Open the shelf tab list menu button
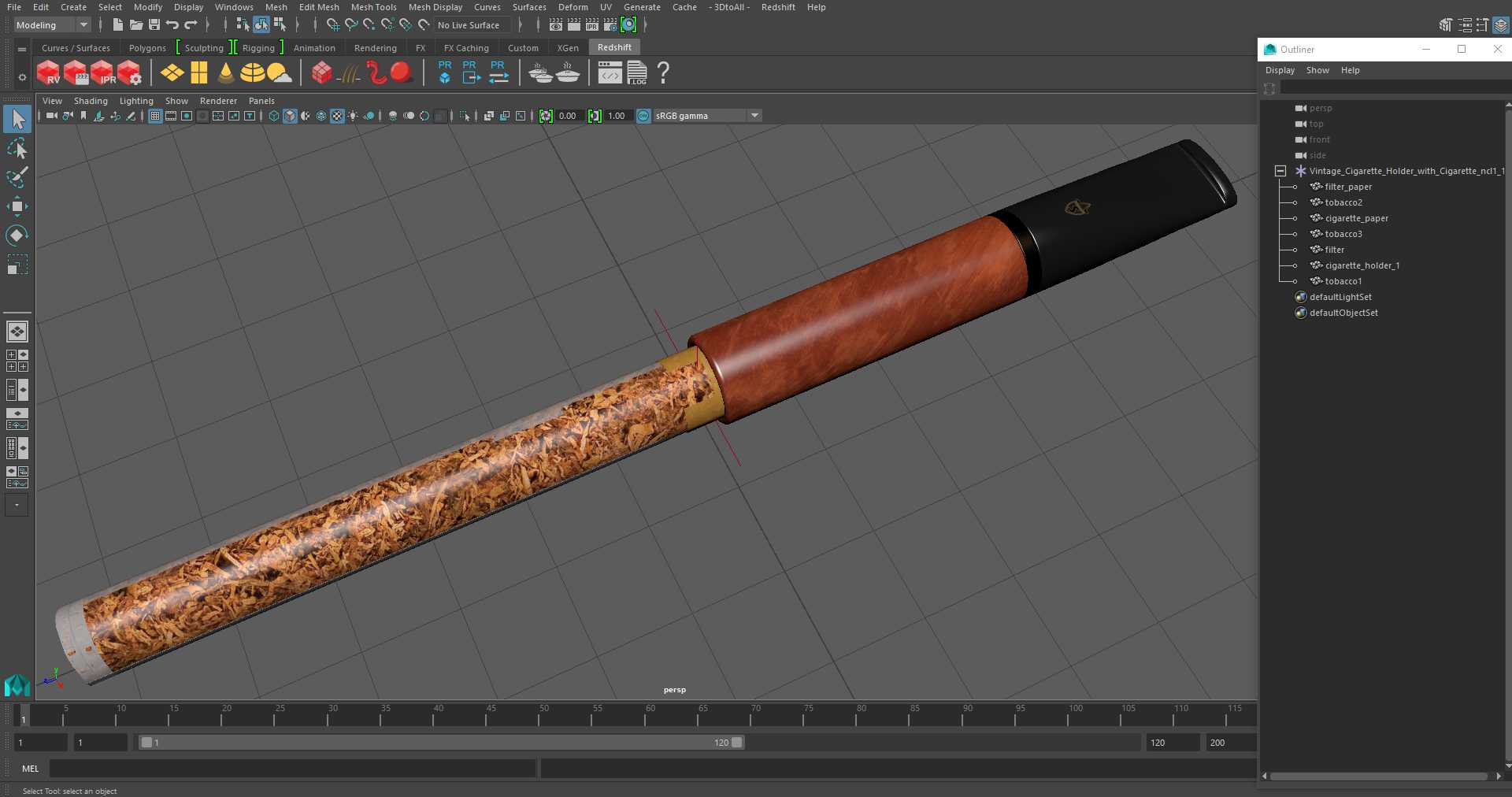This screenshot has height=797, width=1512. coord(22,49)
